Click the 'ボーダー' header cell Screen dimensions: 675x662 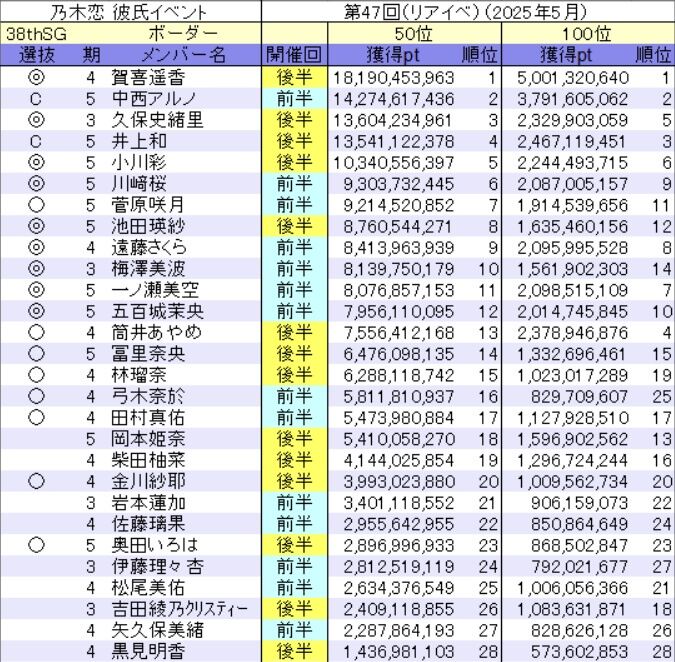click(183, 34)
